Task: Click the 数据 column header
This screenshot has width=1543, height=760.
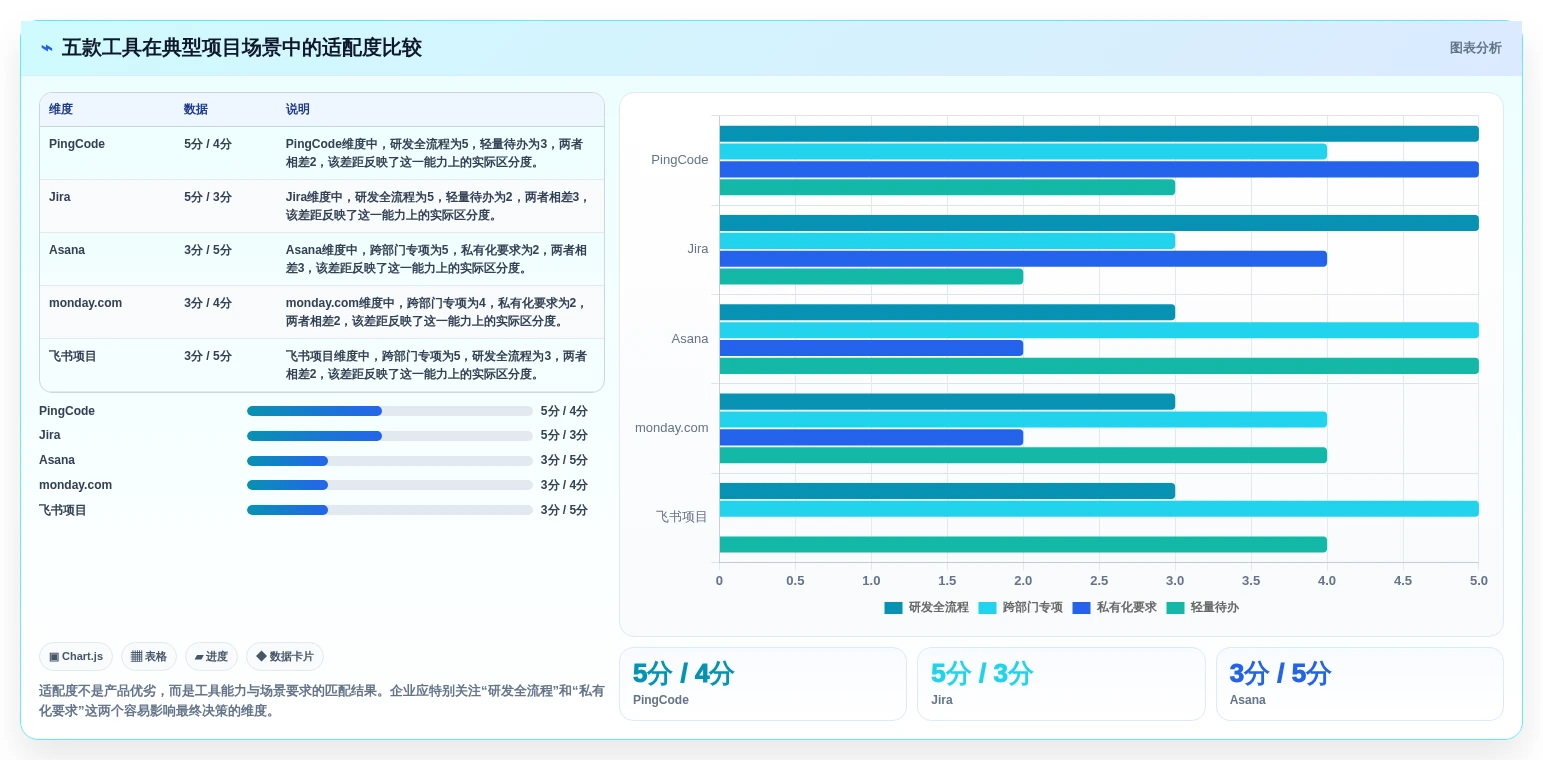Action: pos(196,110)
